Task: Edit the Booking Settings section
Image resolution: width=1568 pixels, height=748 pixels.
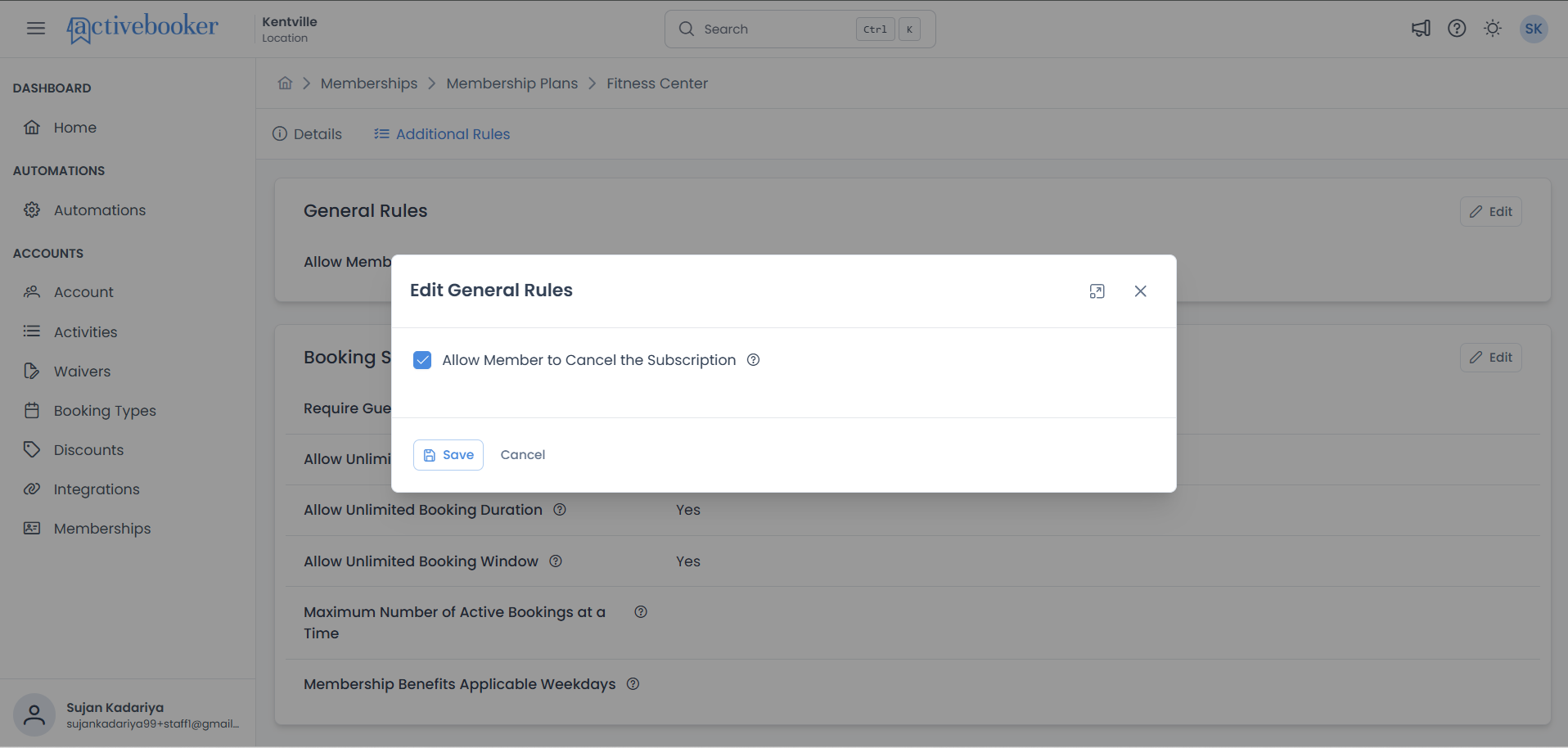Action: [x=1491, y=358]
